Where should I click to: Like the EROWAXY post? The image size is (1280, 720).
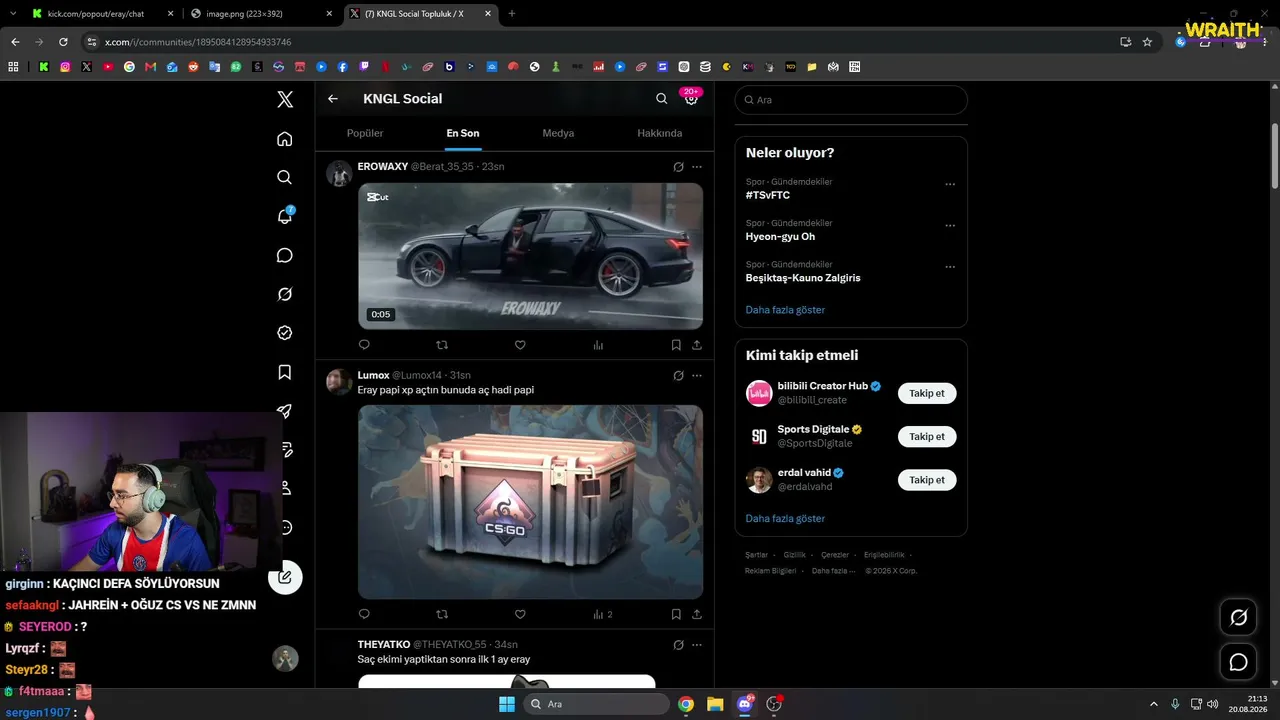tap(520, 345)
